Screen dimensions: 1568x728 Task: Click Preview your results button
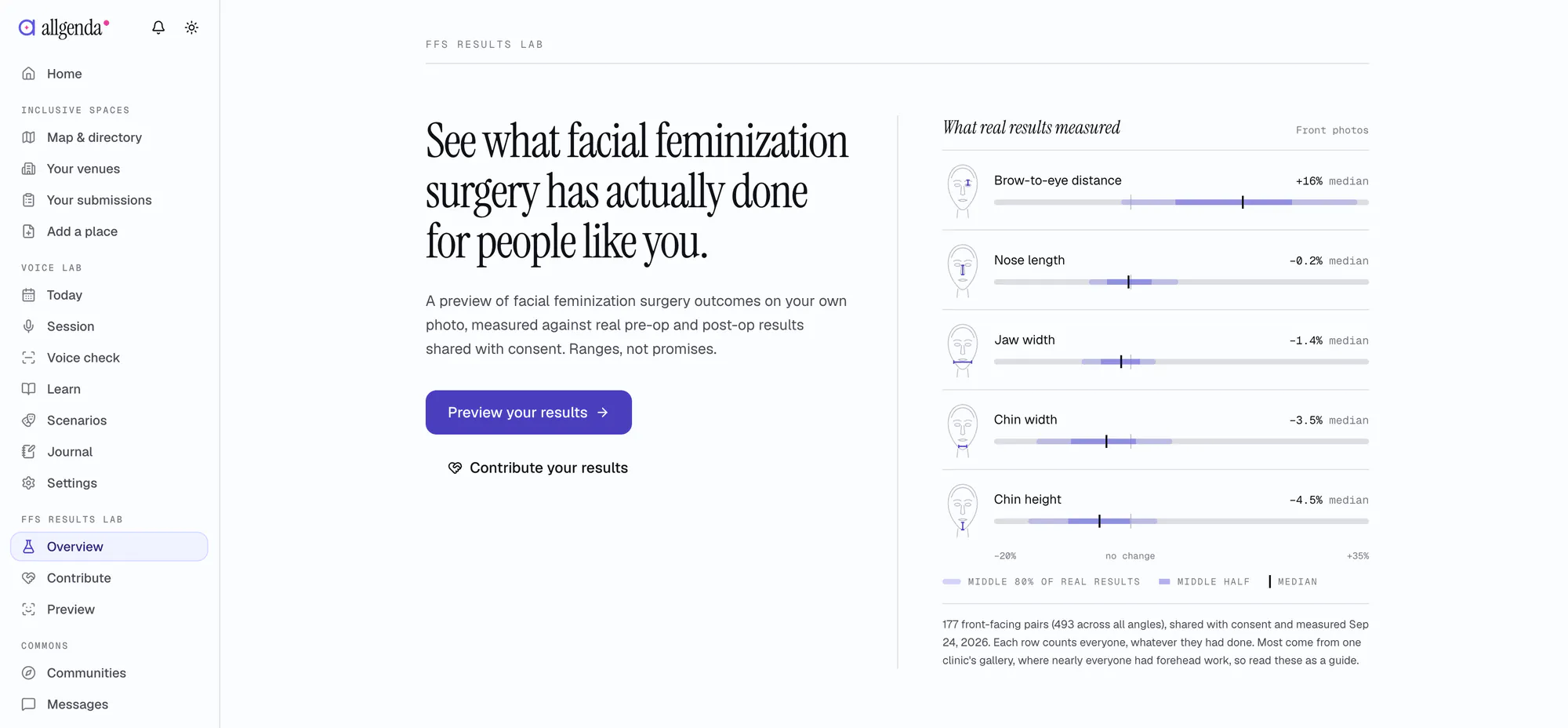pyautogui.click(x=528, y=413)
